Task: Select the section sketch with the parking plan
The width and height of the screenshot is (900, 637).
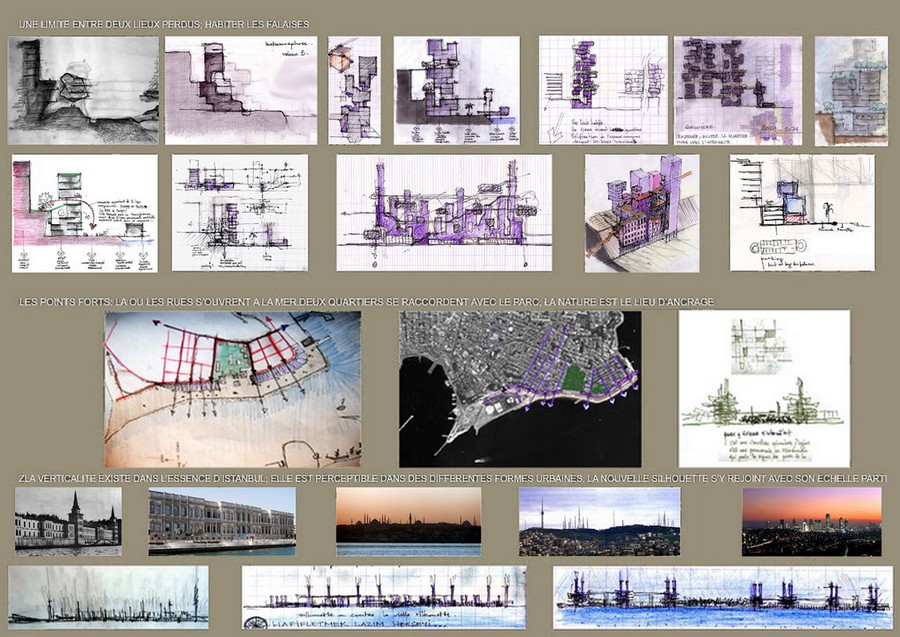Action: point(802,212)
